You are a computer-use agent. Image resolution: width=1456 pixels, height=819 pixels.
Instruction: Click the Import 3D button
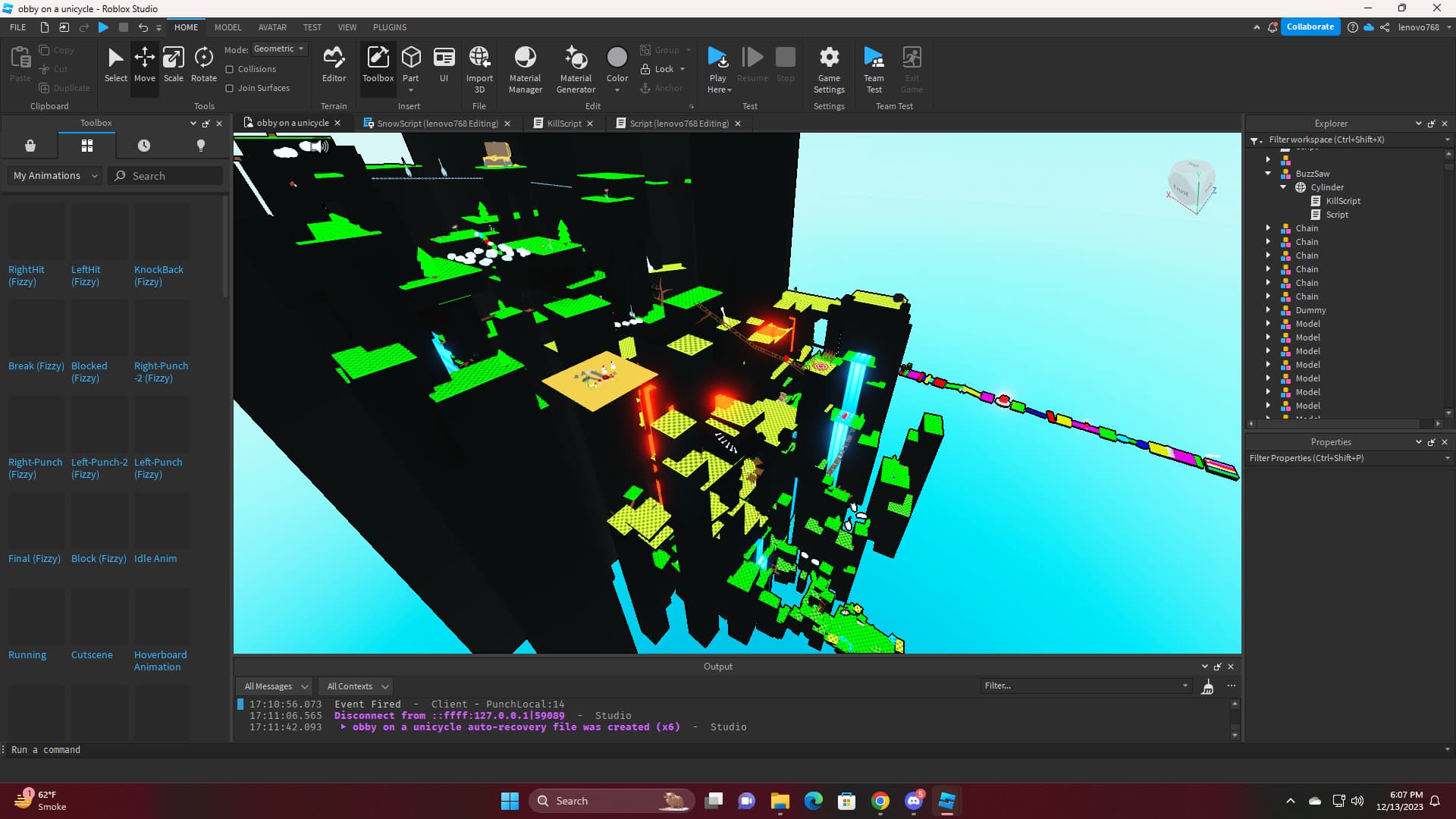pos(479,67)
